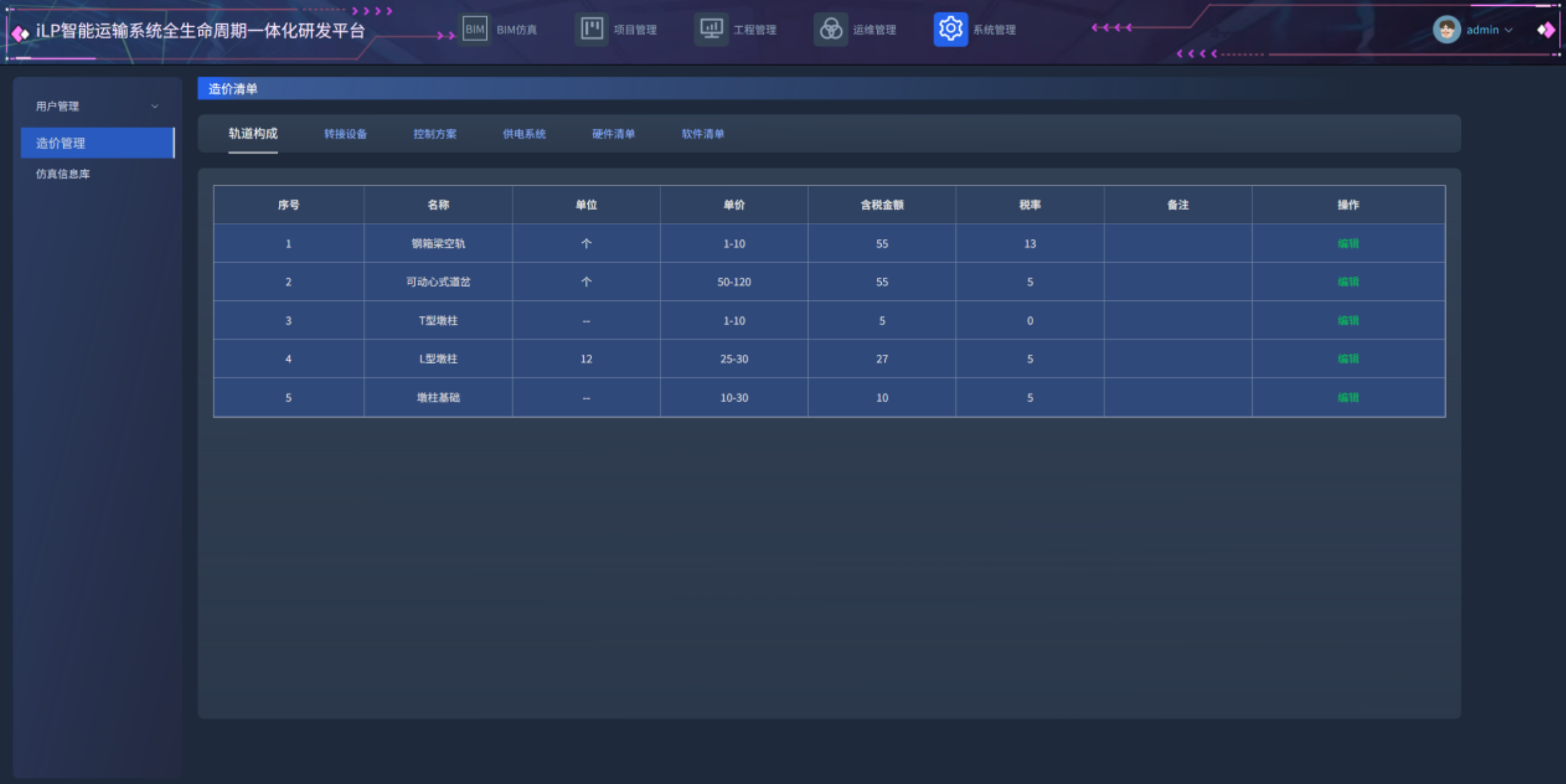1566x784 pixels.
Task: Click 编辑 for T型墩柱 row
Action: 1348,320
